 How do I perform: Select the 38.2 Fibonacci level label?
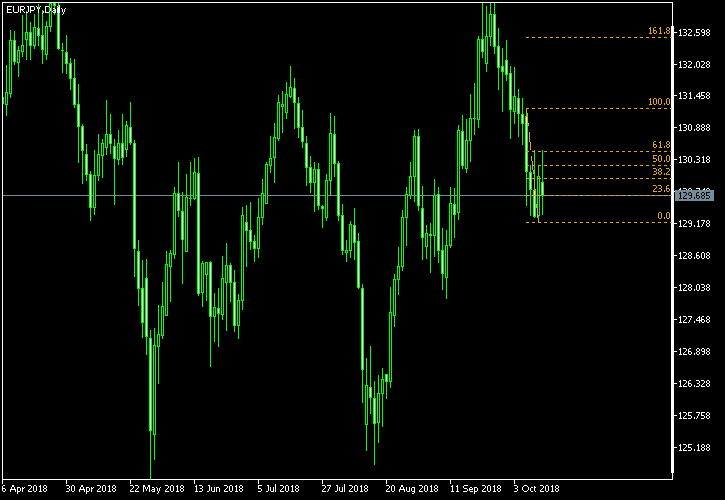[x=661, y=172]
